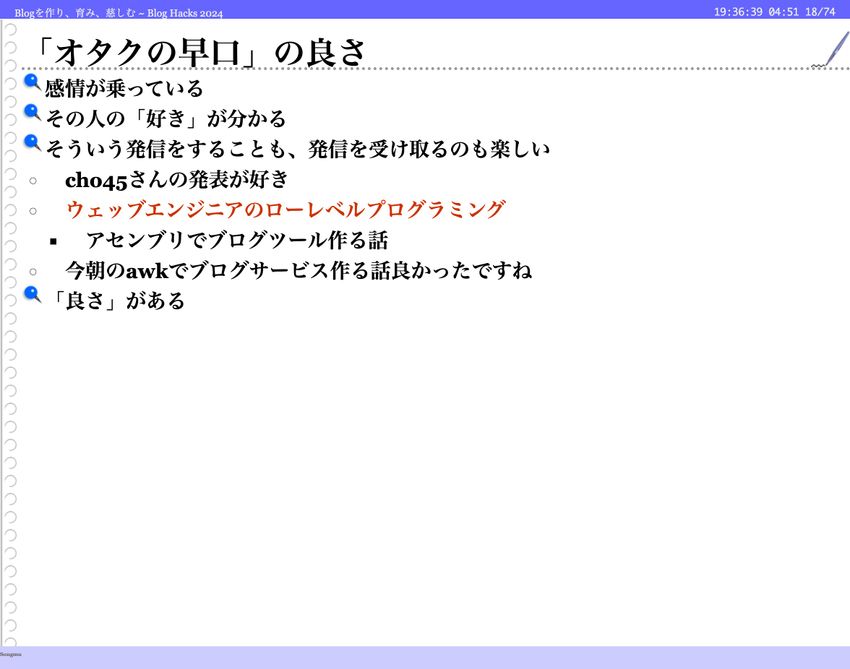
Task: Select the text cho45さんの発表が好き
Action: [176, 180]
